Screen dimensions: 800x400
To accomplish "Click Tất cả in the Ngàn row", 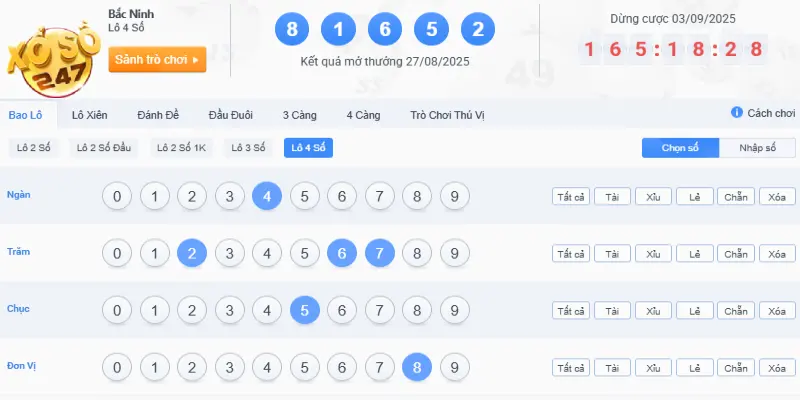I will [x=571, y=197].
